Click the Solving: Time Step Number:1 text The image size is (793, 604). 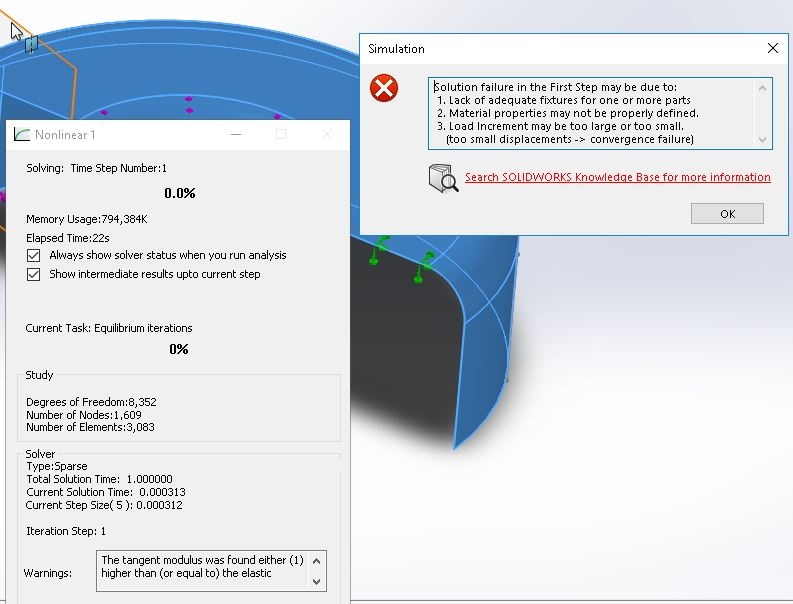tap(96, 168)
